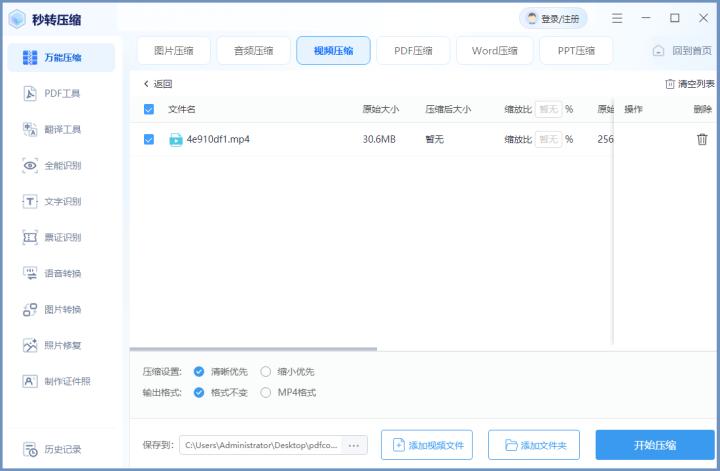
Task: Click the 30.6MB original size value
Action: pos(379,139)
